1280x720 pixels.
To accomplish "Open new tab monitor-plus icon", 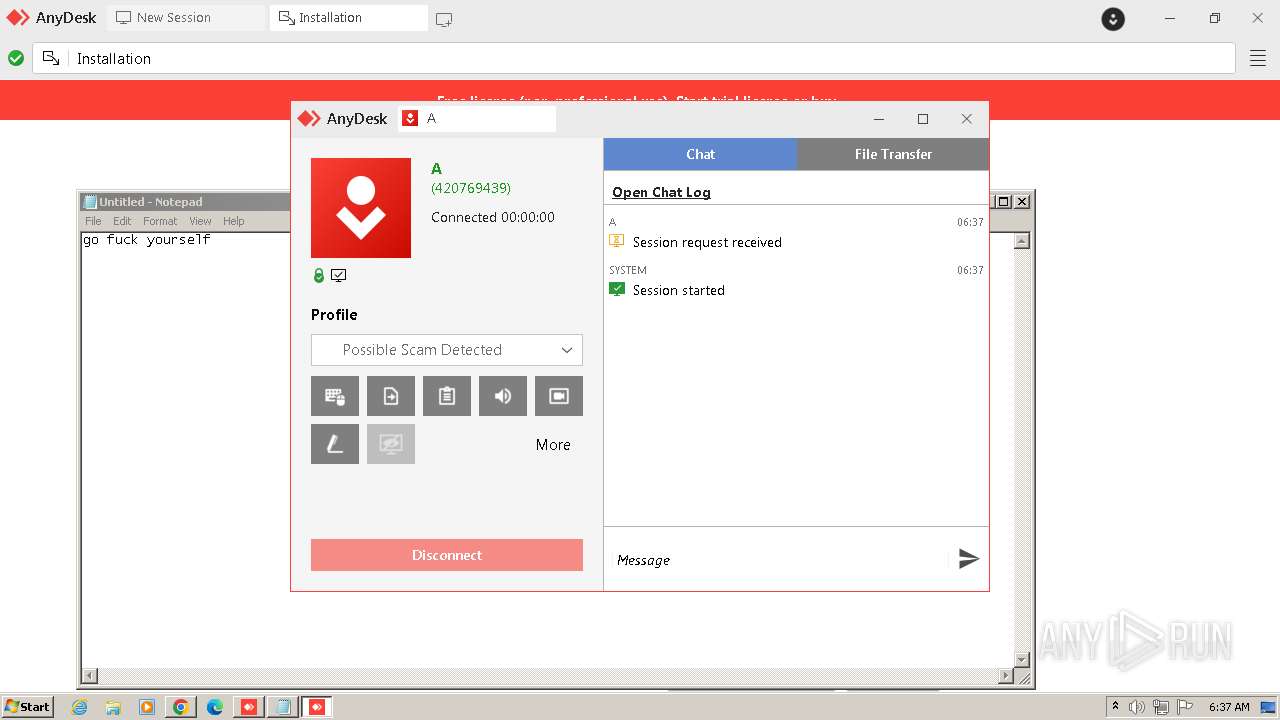I will coord(444,18).
